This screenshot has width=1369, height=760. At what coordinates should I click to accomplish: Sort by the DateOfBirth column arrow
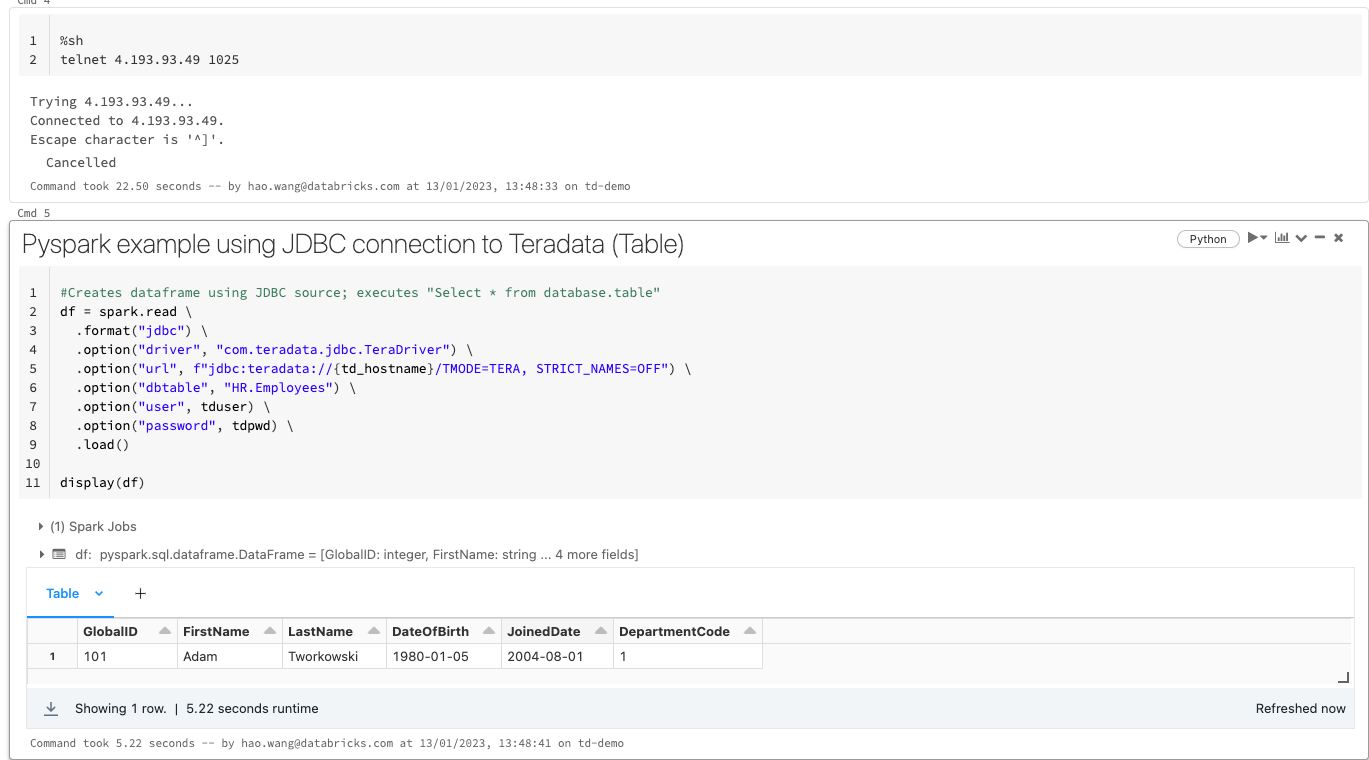coord(490,631)
